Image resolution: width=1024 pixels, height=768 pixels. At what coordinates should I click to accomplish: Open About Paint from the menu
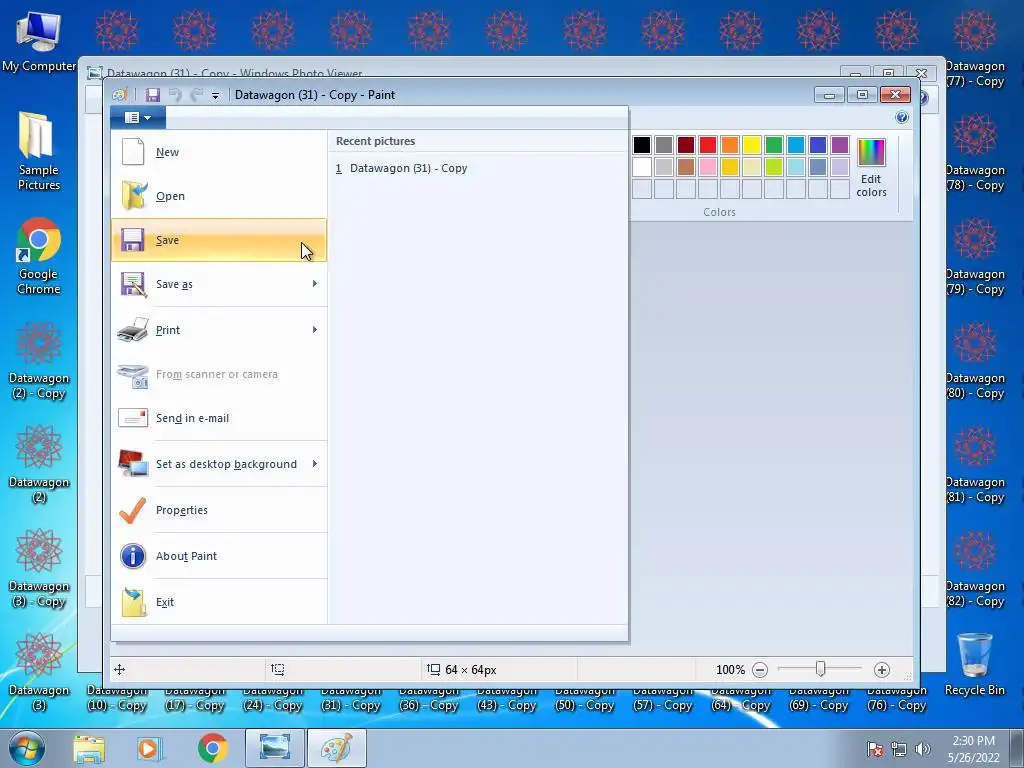point(219,556)
